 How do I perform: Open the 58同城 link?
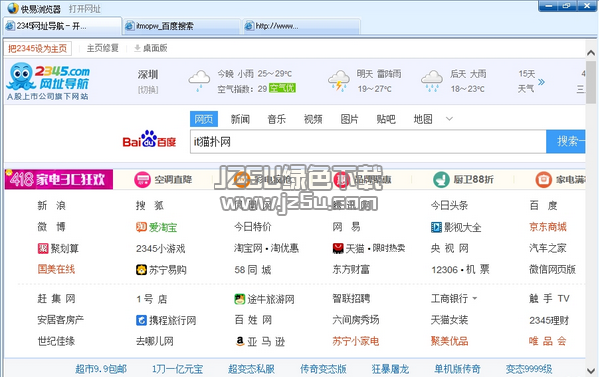click(253, 270)
